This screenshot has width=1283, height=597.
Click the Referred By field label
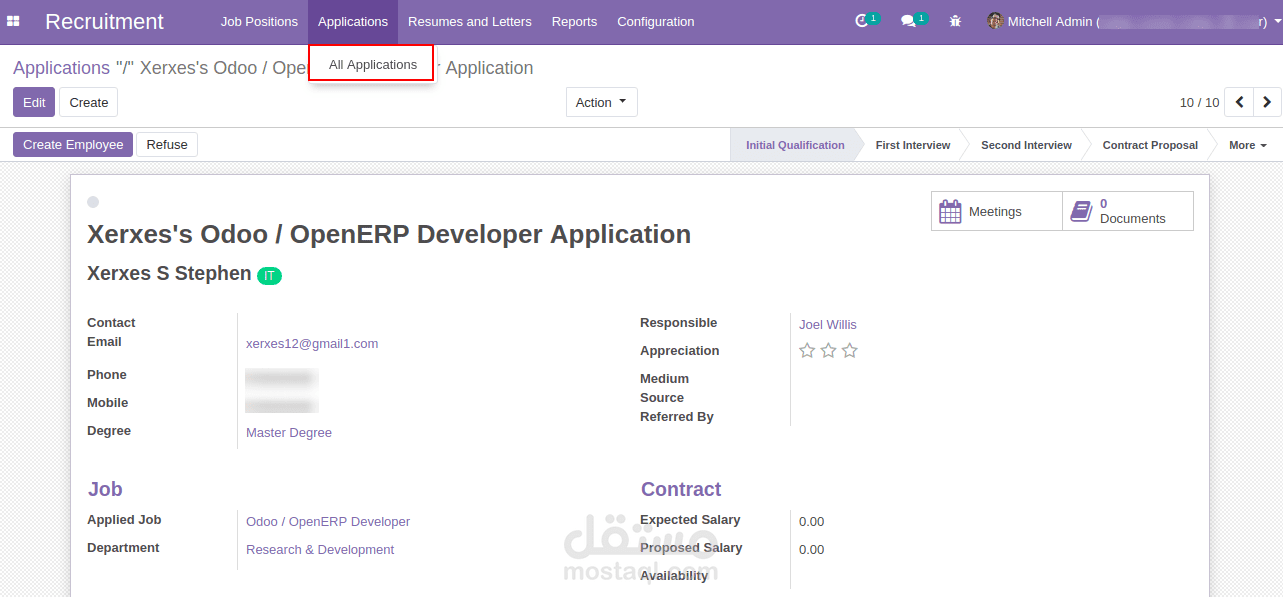tap(677, 416)
